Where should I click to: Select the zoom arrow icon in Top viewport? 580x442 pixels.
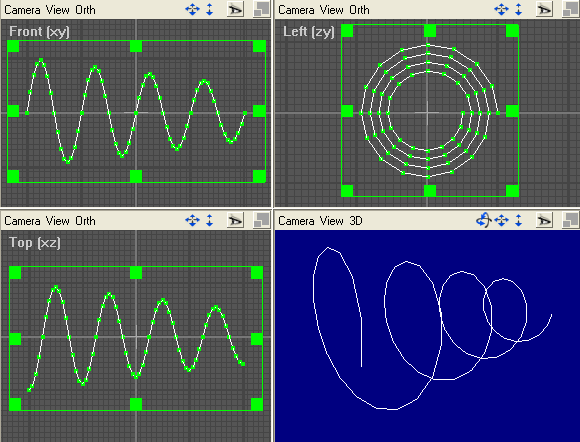(x=210, y=220)
